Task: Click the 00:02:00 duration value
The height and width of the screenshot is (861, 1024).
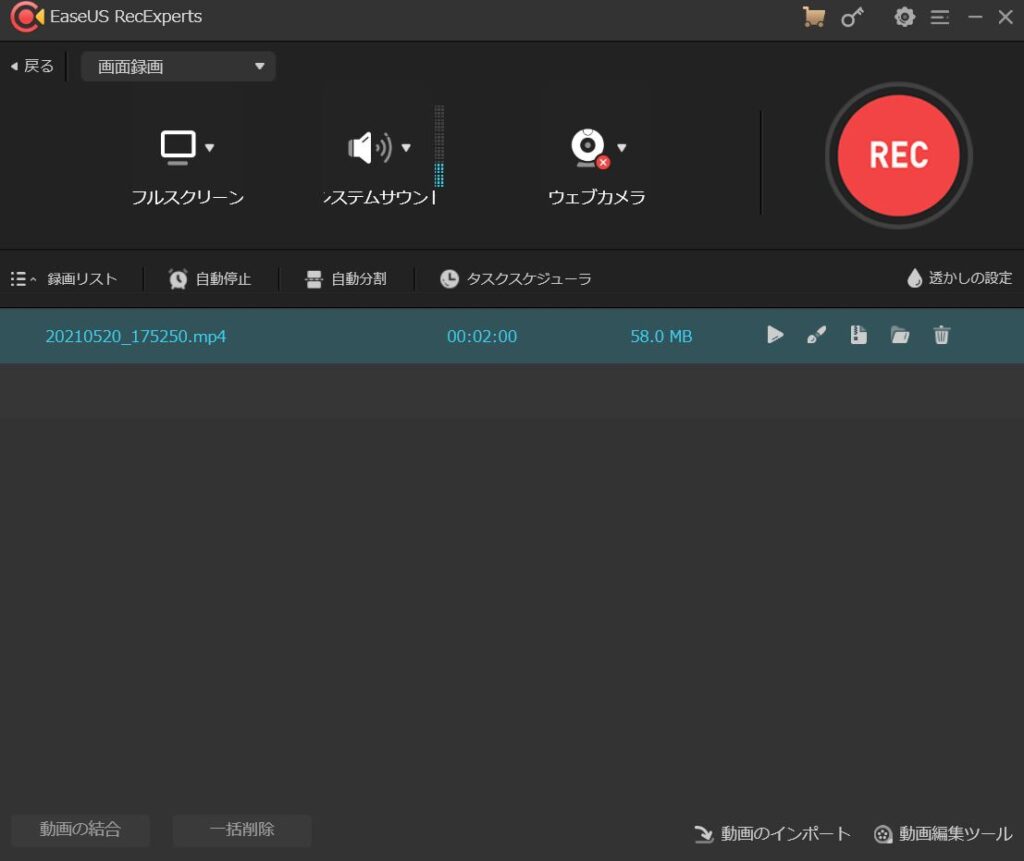Action: pyautogui.click(x=482, y=336)
